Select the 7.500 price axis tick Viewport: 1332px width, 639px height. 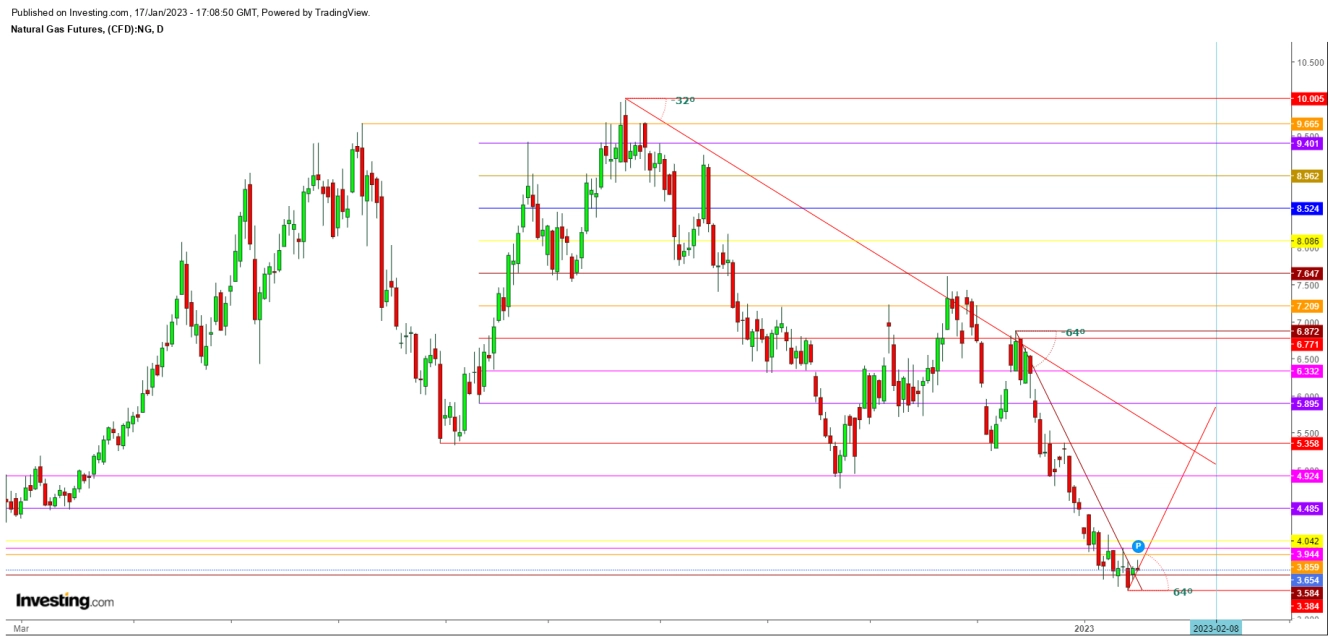coord(1310,285)
